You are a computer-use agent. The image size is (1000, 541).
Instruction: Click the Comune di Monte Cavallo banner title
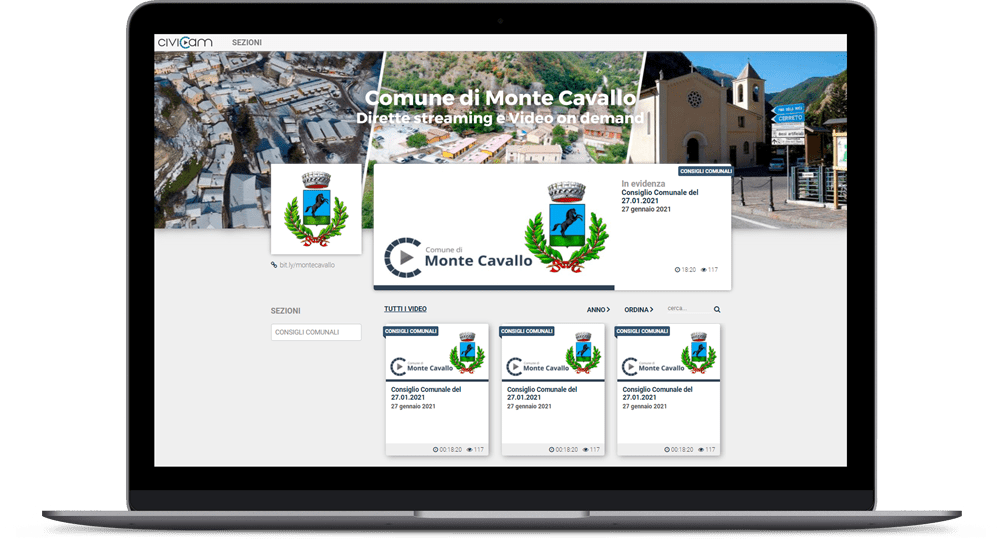click(x=500, y=98)
